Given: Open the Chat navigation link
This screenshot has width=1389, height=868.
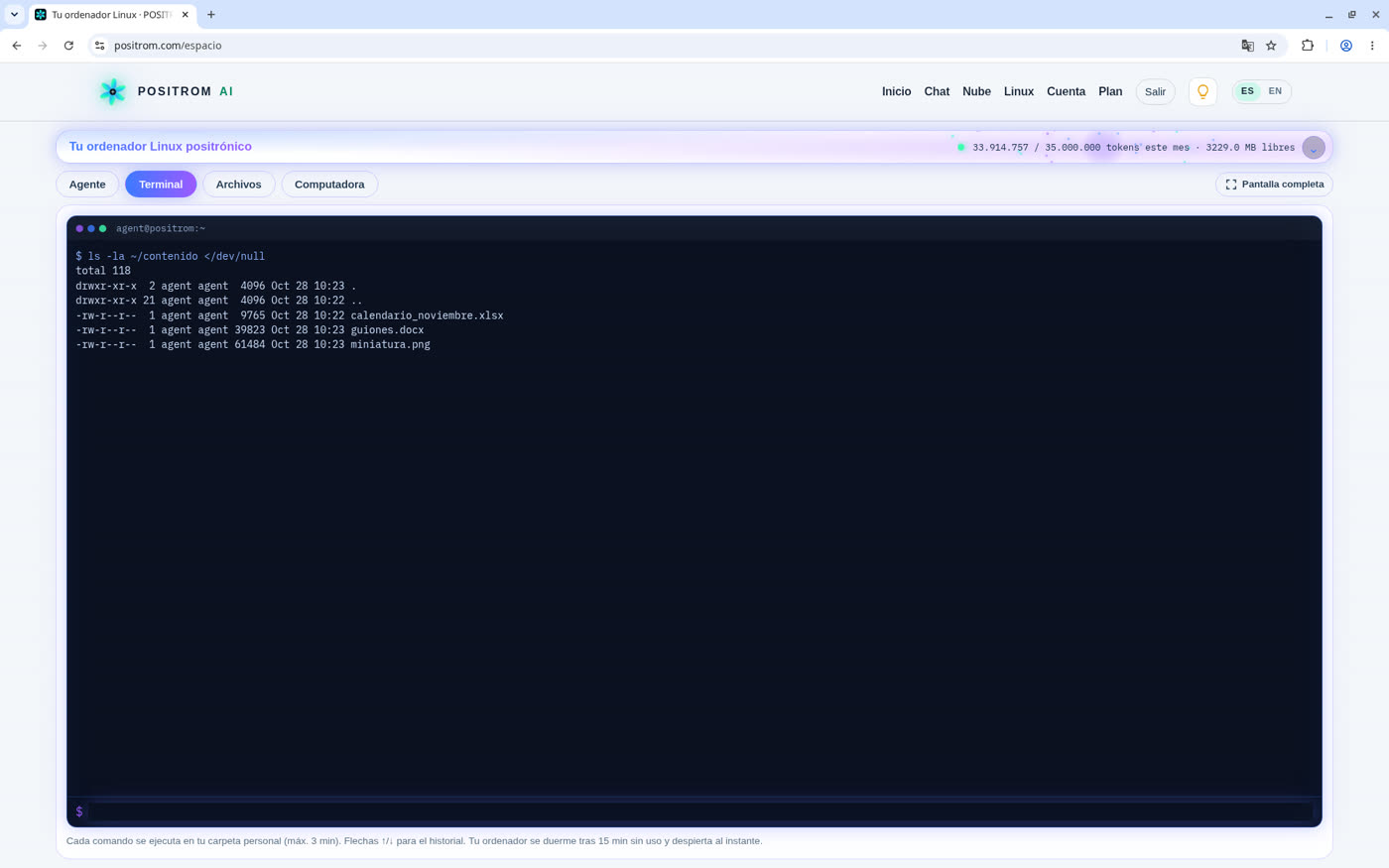Looking at the screenshot, I should pyautogui.click(x=937, y=92).
